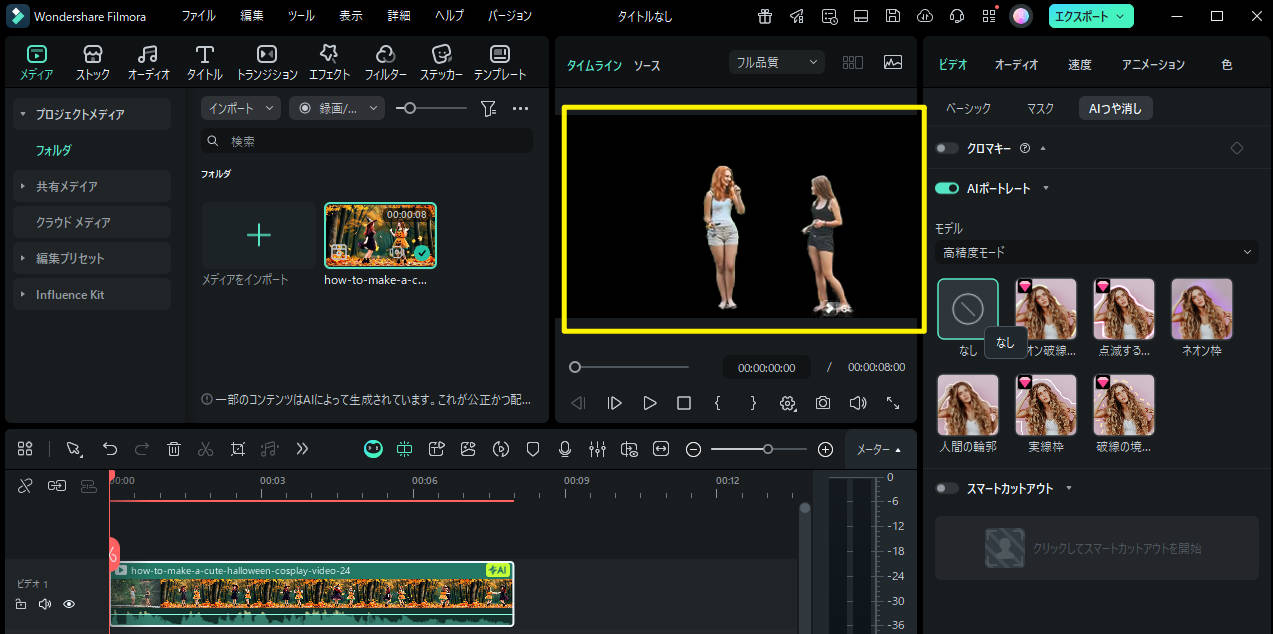Open the Stickers (ステッカー) panel

click(x=441, y=62)
